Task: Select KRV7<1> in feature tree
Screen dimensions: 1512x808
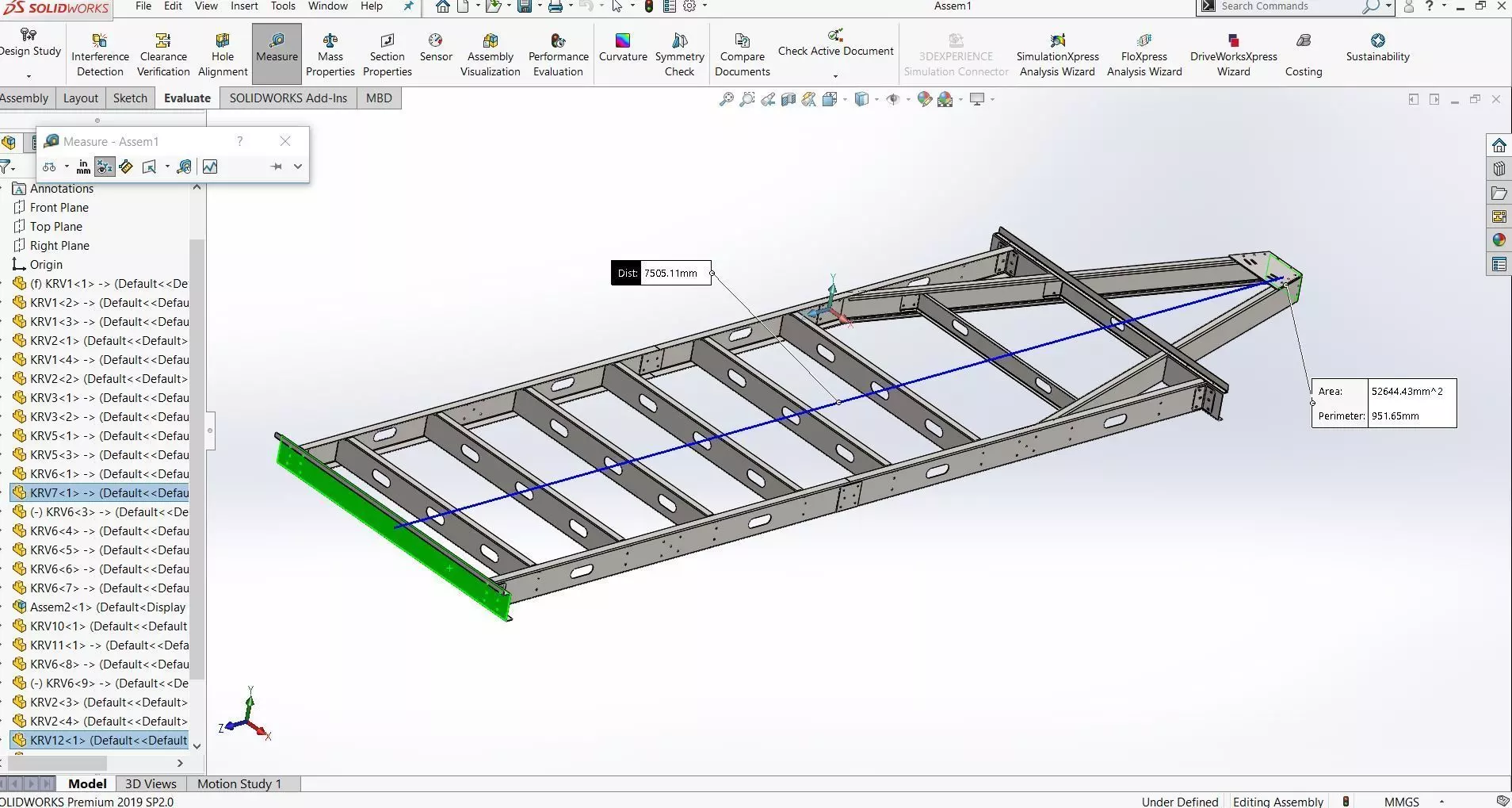Action: [x=100, y=492]
